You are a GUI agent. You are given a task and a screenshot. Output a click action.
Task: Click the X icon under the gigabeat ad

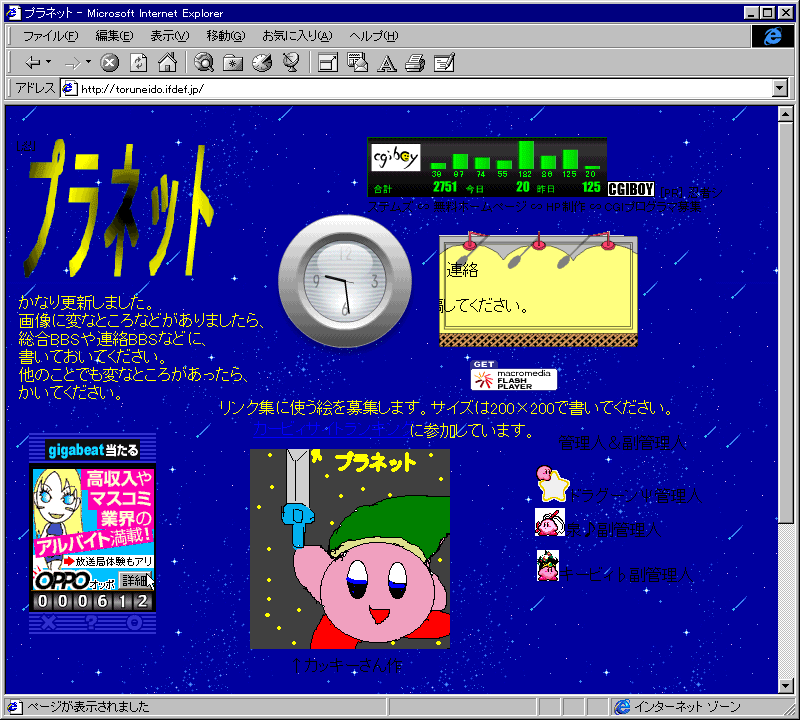click(48, 623)
